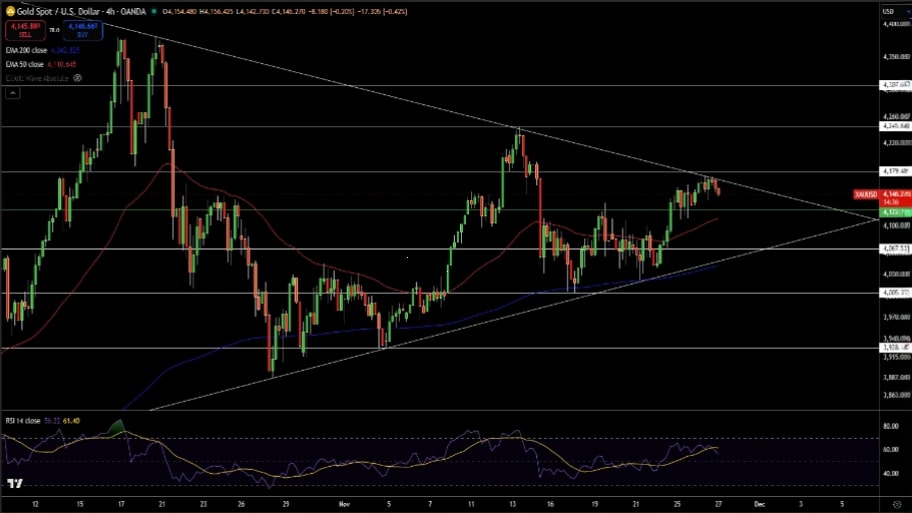The height and width of the screenshot is (513, 912).
Task: Open the Gold Spot / U.S. Dollar symbol title
Action: [62, 10]
